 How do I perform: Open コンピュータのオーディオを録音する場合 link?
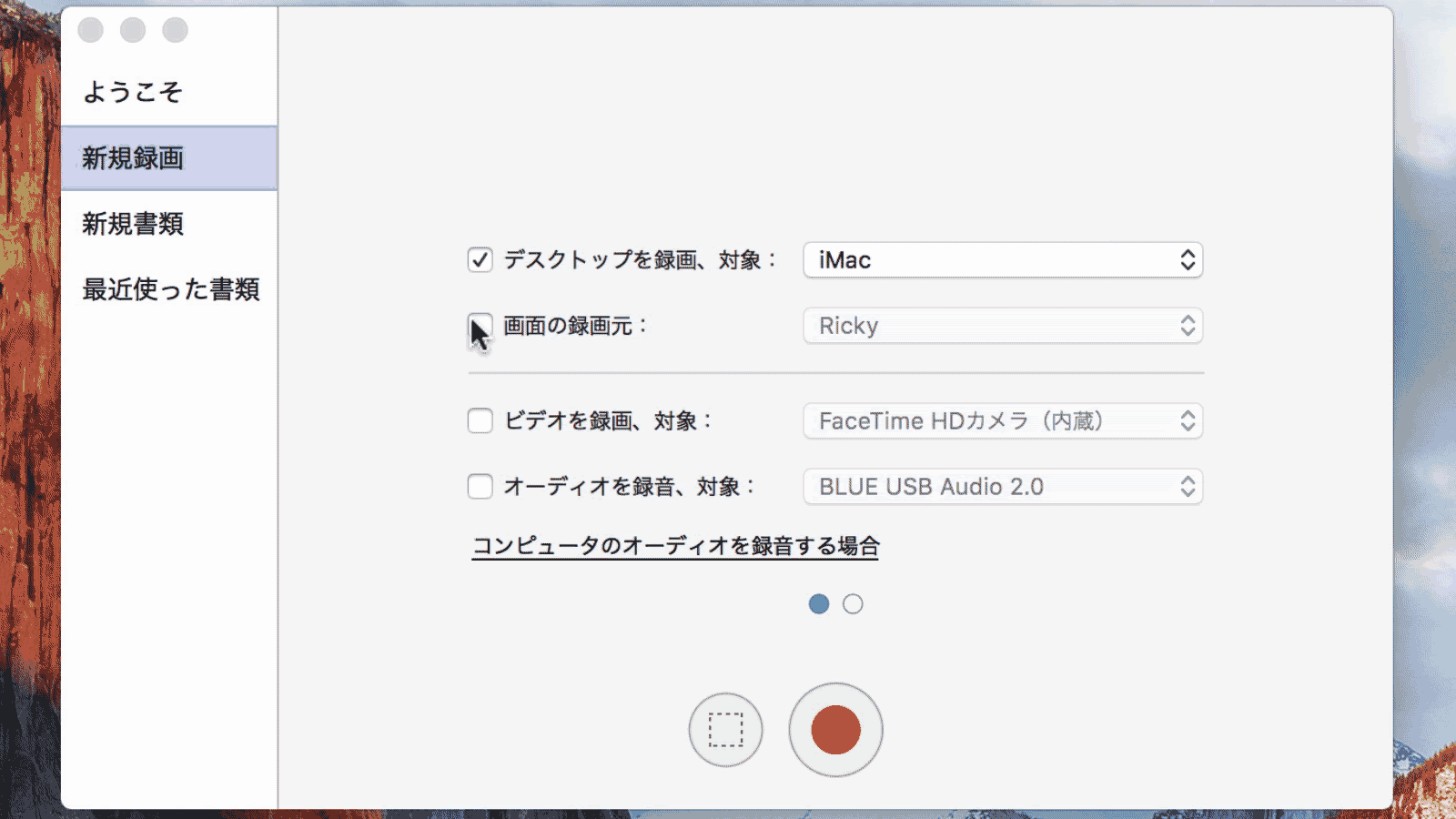675,546
